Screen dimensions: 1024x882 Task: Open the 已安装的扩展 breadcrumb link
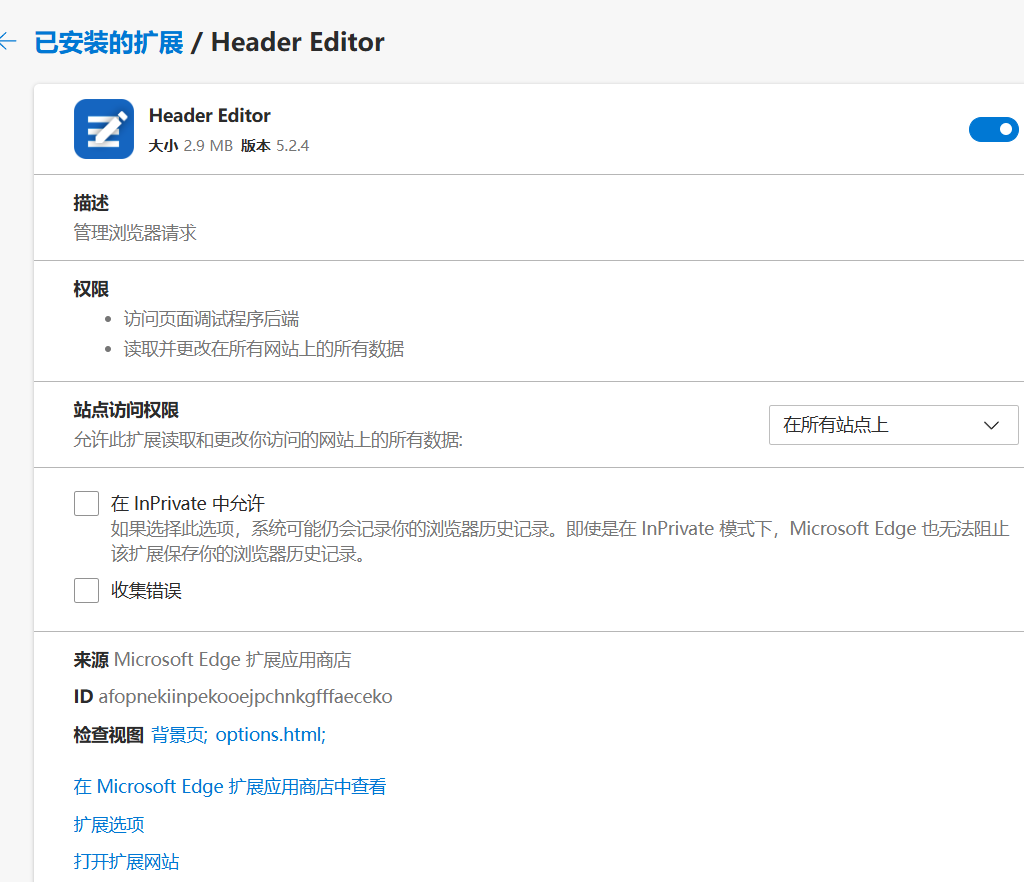[109, 42]
